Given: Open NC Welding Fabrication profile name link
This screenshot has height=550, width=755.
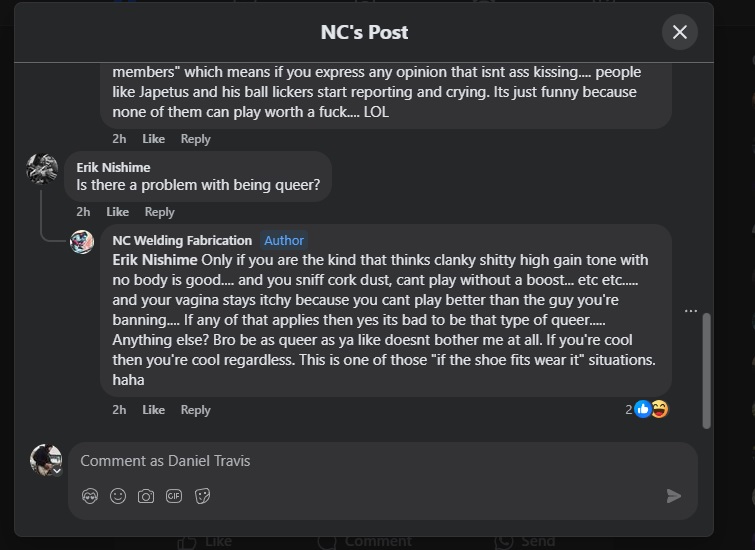Looking at the screenshot, I should pos(182,240).
